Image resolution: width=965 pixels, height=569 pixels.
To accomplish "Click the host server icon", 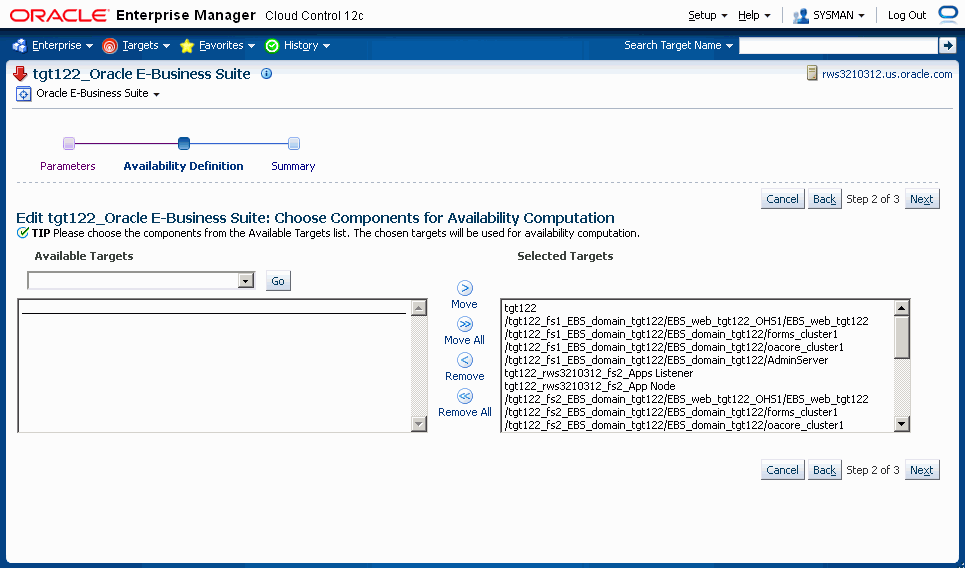I will (812, 74).
